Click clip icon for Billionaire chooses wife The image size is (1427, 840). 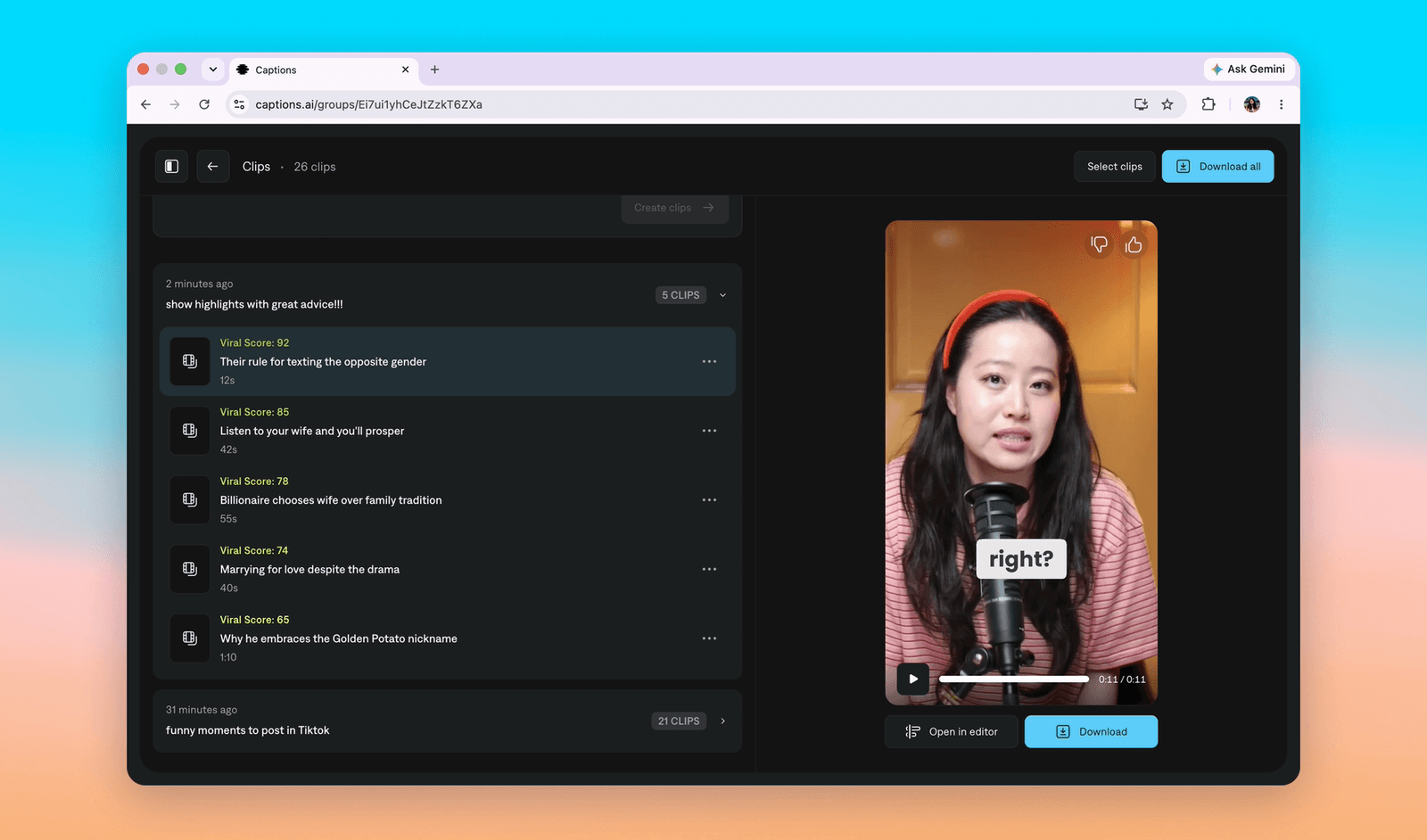pos(190,500)
